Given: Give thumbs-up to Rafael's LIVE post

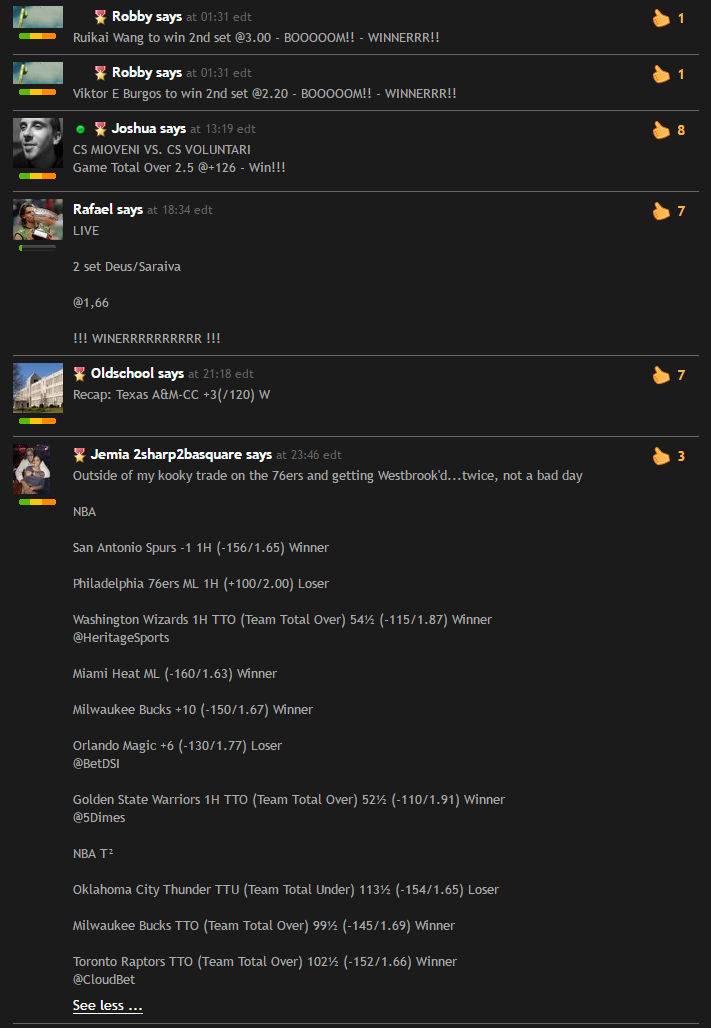Looking at the screenshot, I should click(661, 211).
